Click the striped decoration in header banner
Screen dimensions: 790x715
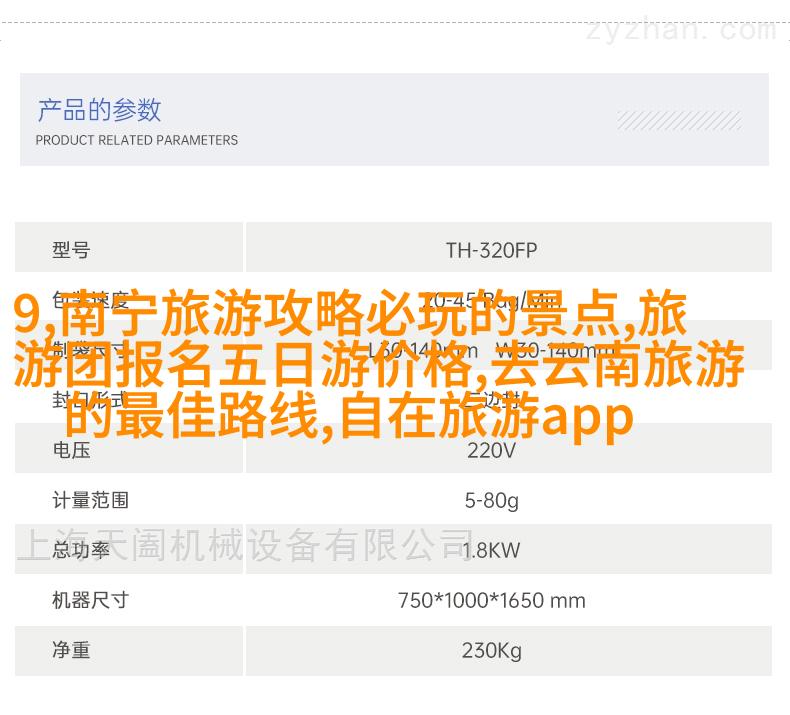click(678, 120)
